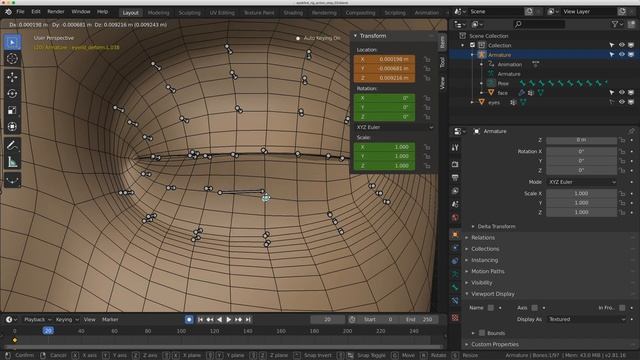The height and width of the screenshot is (360, 640).
Task: Expand the Relations panel
Action: pos(483,238)
